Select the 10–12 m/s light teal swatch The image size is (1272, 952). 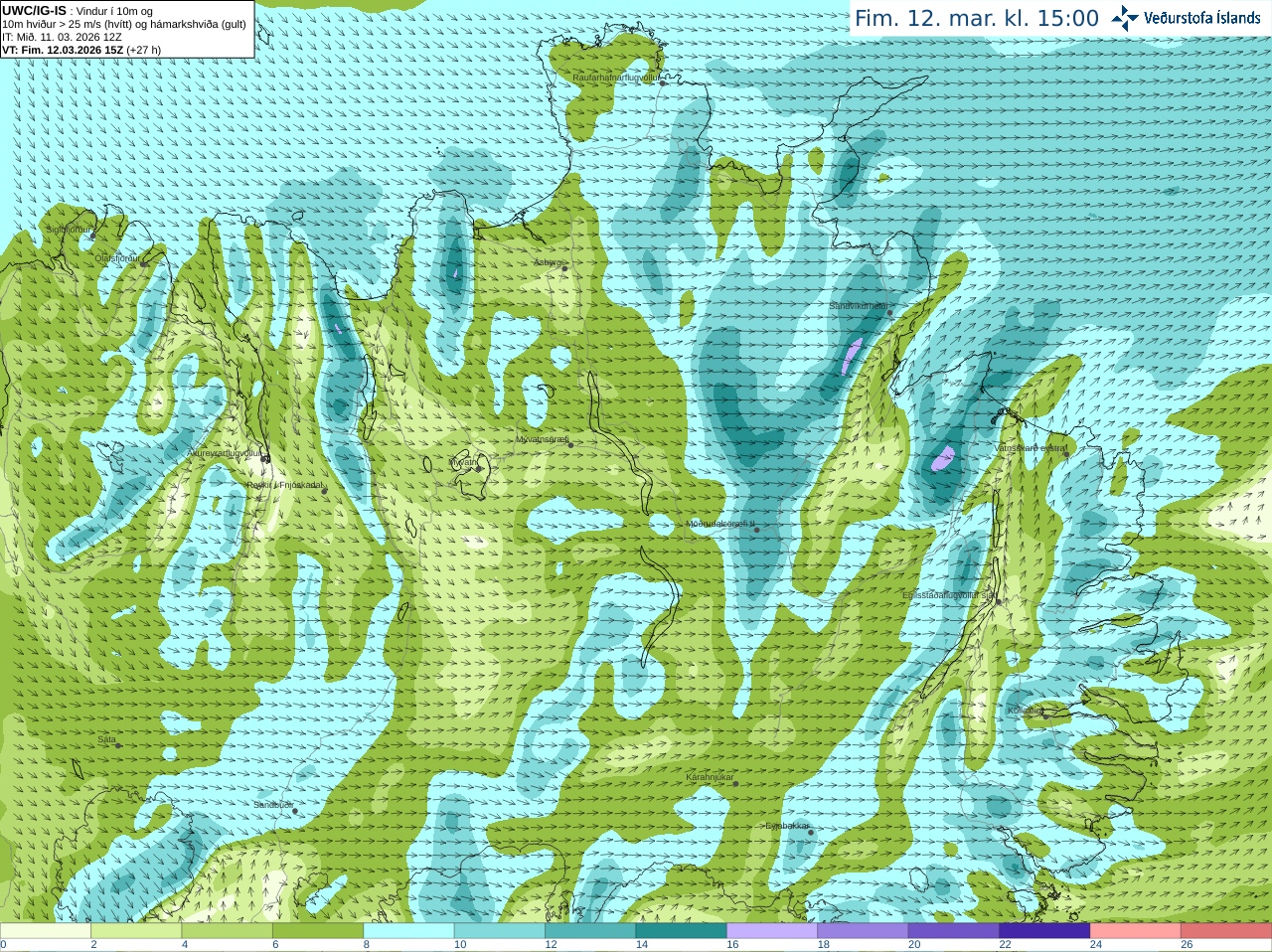pos(500,931)
